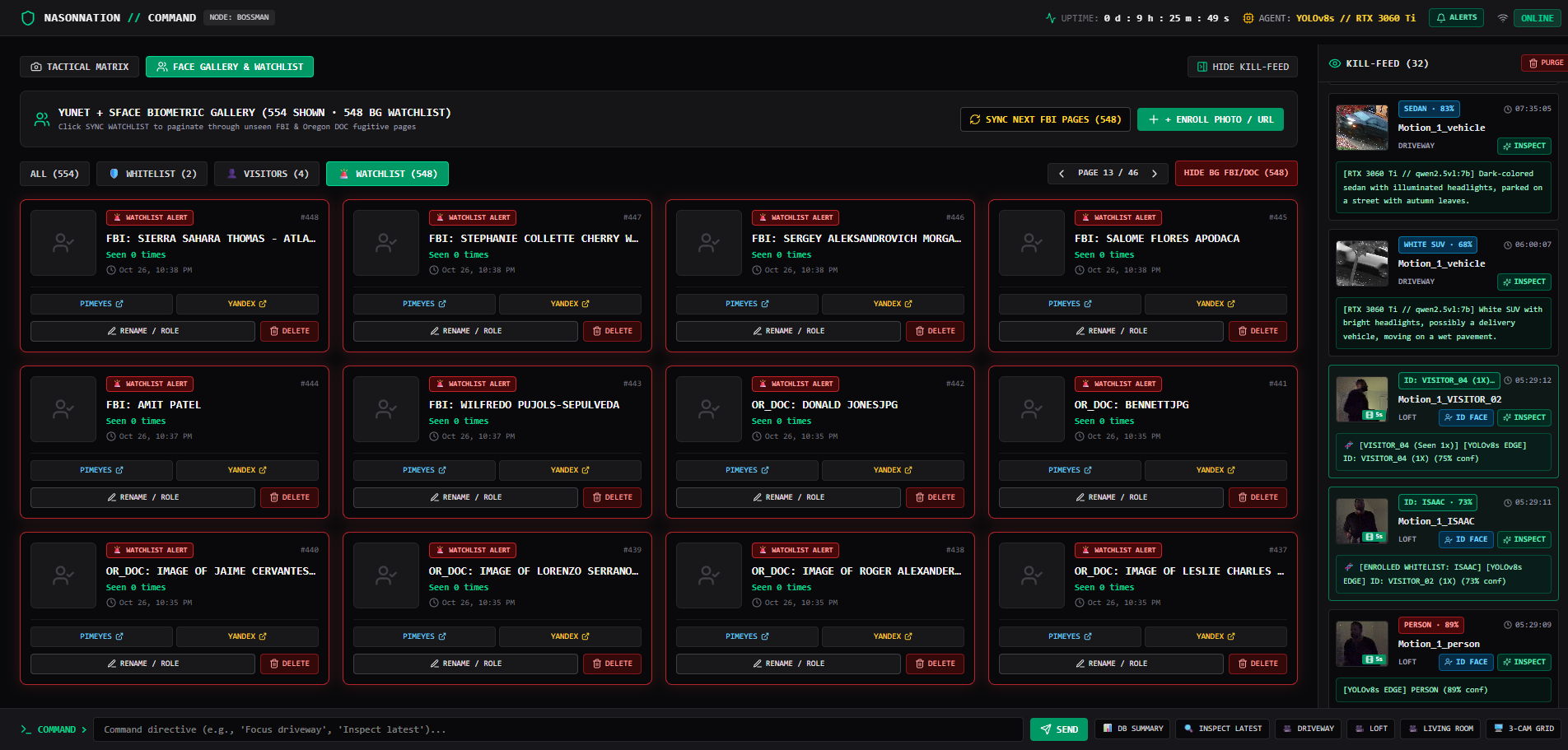The image size is (1568, 750).
Task: Click ENROLL PHOTO / URL button
Action: pos(1210,119)
